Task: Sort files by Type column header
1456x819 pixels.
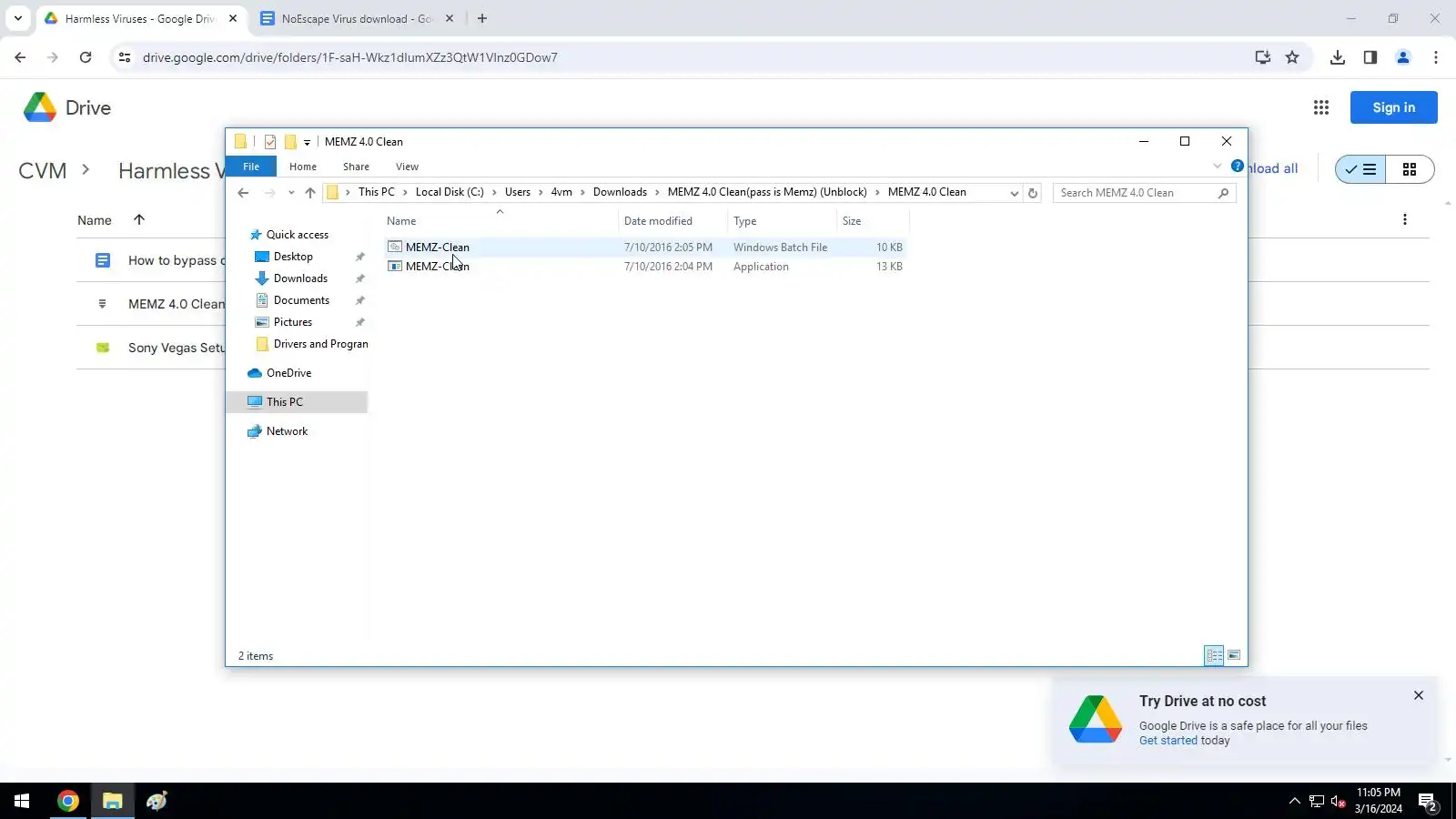Action: (782, 221)
